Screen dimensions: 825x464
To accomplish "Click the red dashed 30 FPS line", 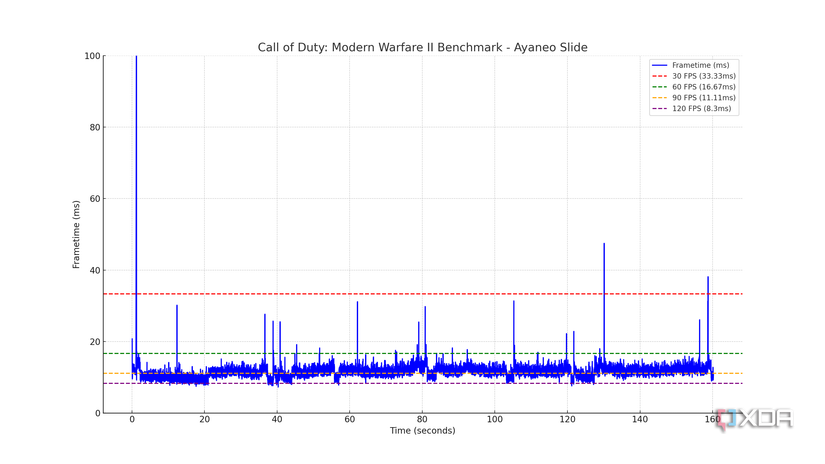I will (423, 294).
